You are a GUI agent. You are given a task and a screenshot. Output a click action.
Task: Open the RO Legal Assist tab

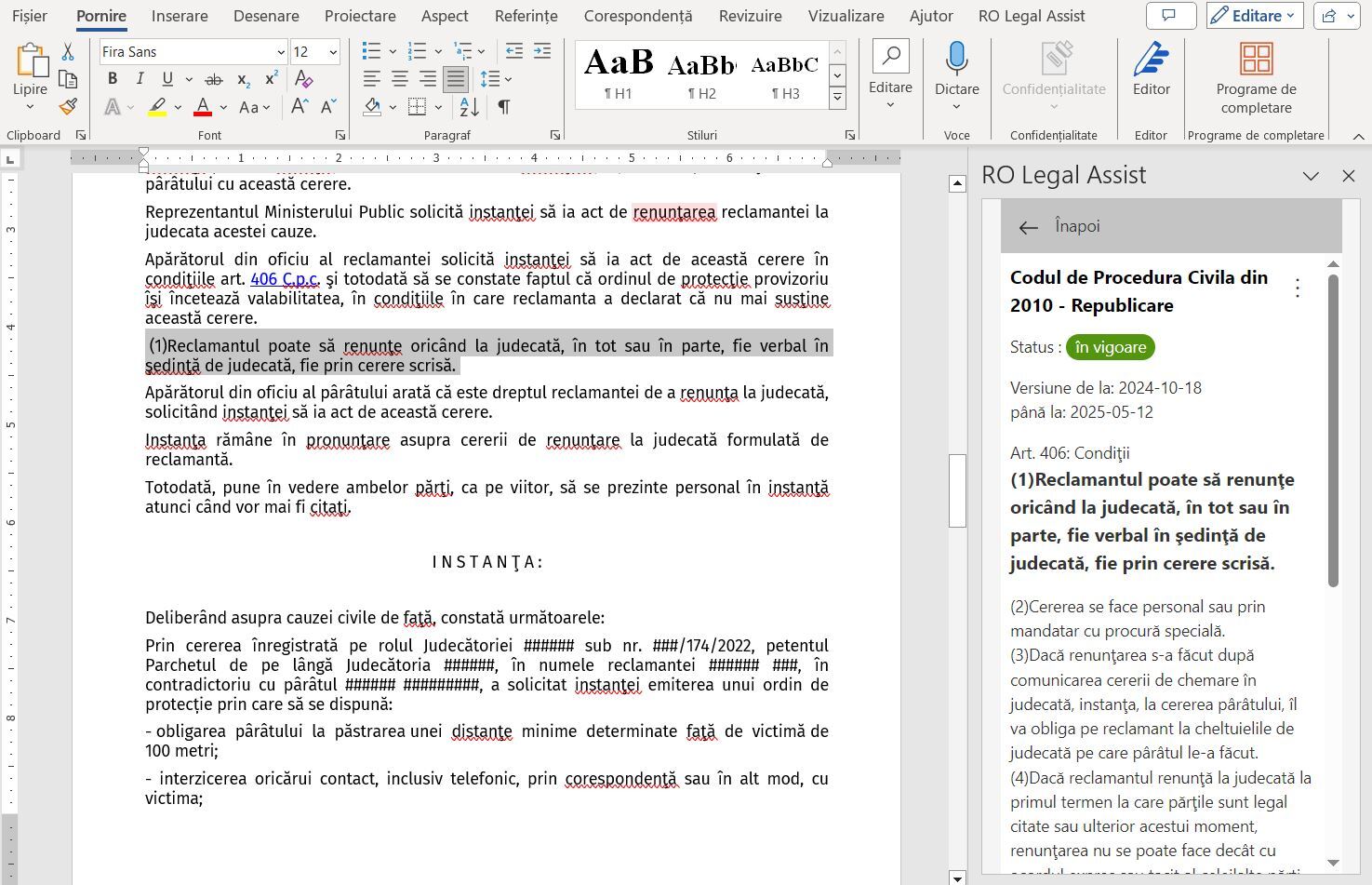point(1032,16)
